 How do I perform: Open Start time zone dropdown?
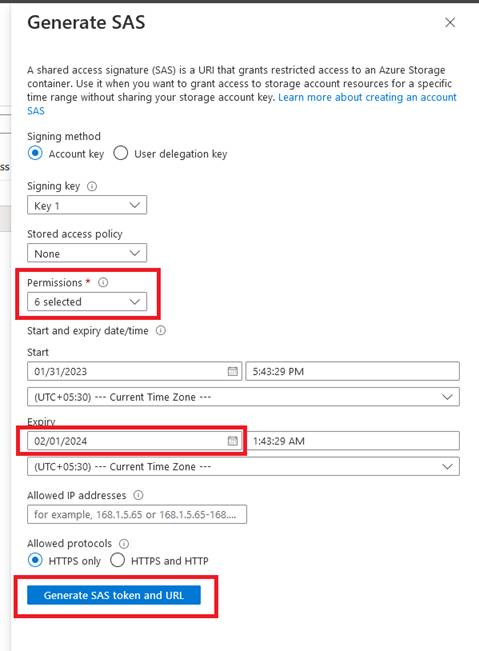point(243,397)
